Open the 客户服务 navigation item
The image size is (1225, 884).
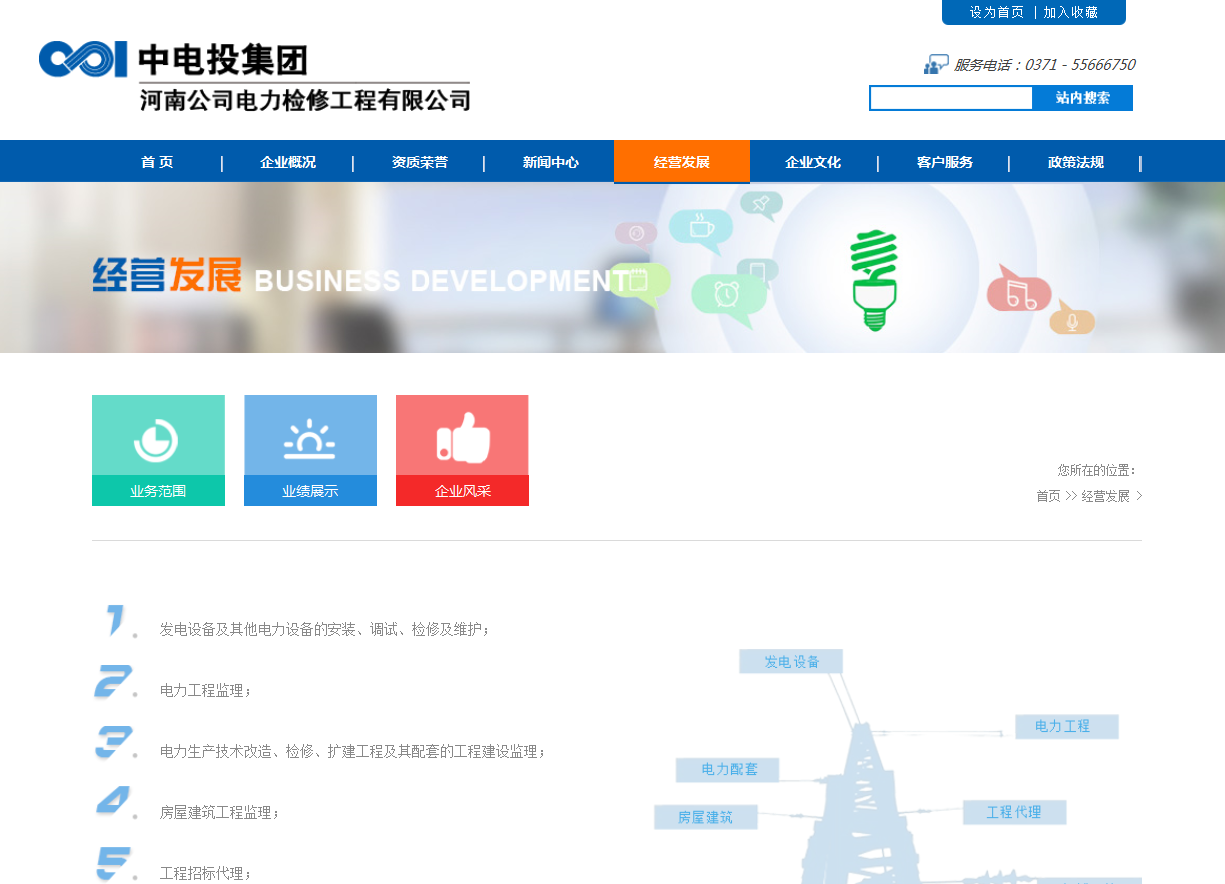(x=944, y=162)
